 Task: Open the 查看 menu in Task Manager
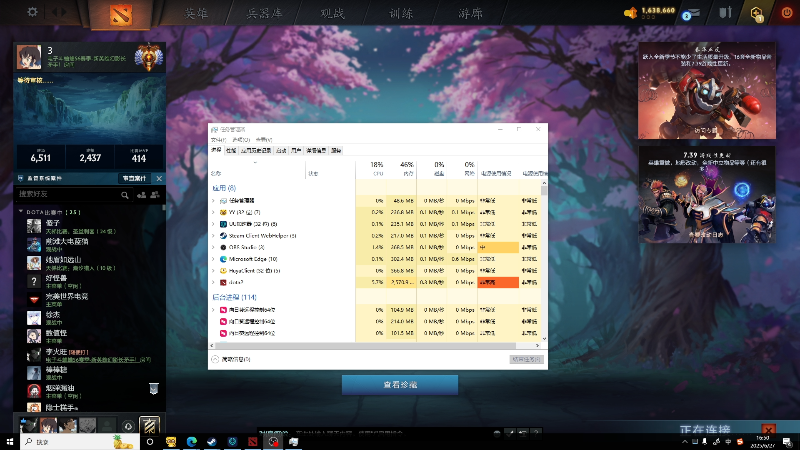pyautogui.click(x=264, y=140)
